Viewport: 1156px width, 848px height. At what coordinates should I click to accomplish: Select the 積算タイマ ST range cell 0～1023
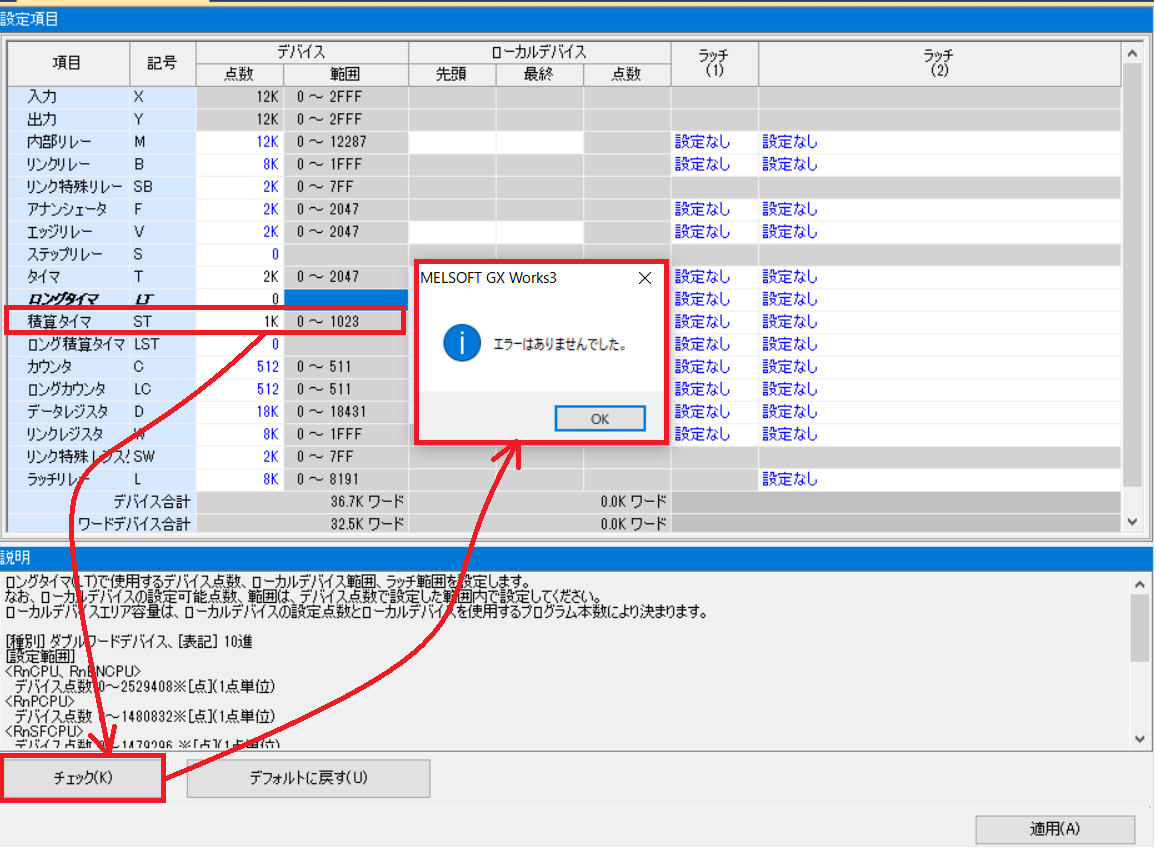[345, 320]
